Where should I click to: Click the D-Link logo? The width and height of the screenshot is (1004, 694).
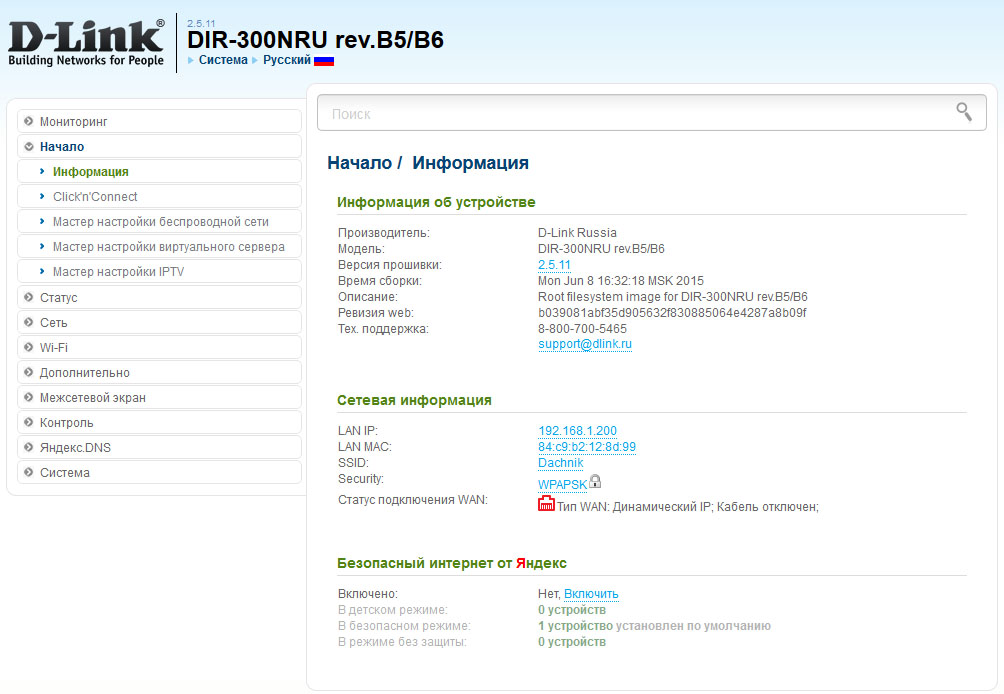[86, 43]
